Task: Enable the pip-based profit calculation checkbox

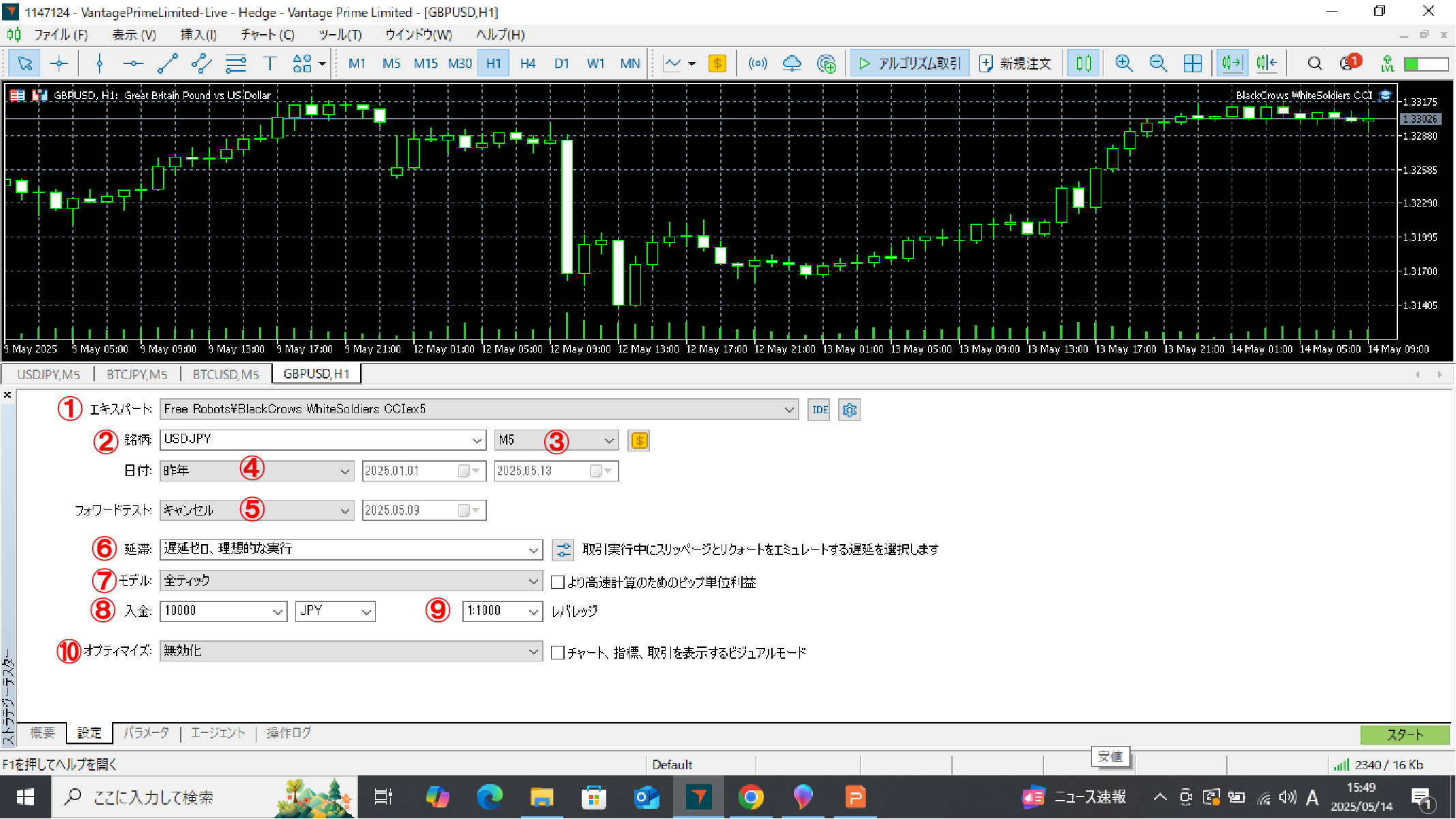Action: pos(558,582)
